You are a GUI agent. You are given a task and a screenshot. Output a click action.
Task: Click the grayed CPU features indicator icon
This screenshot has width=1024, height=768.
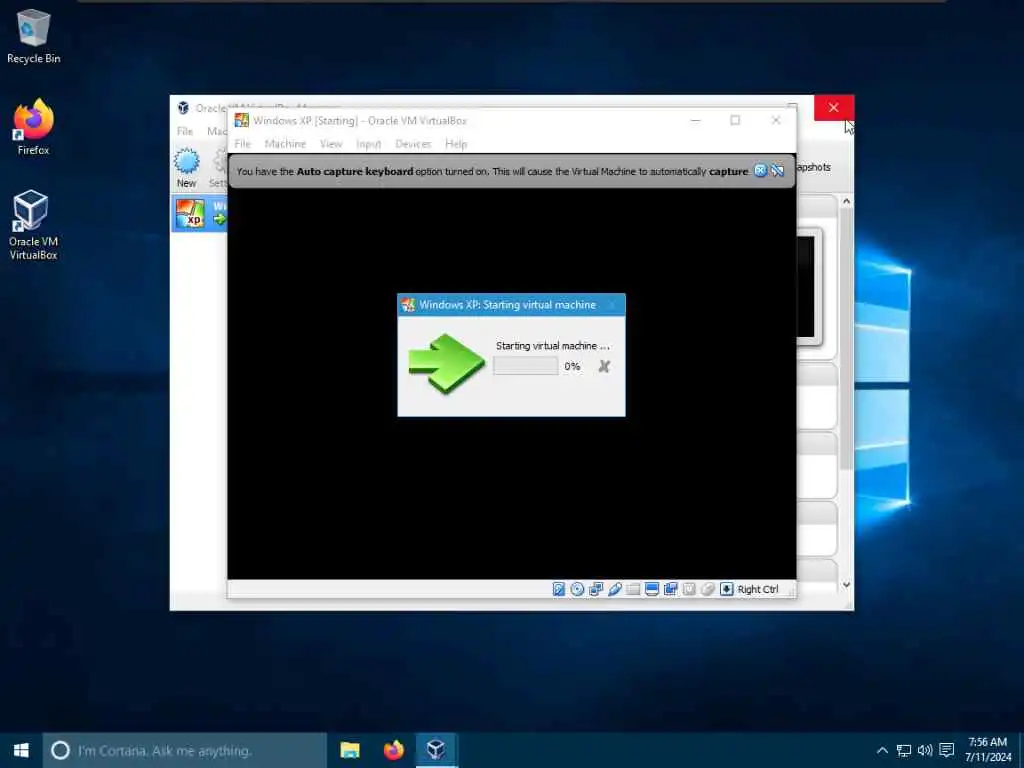(689, 589)
